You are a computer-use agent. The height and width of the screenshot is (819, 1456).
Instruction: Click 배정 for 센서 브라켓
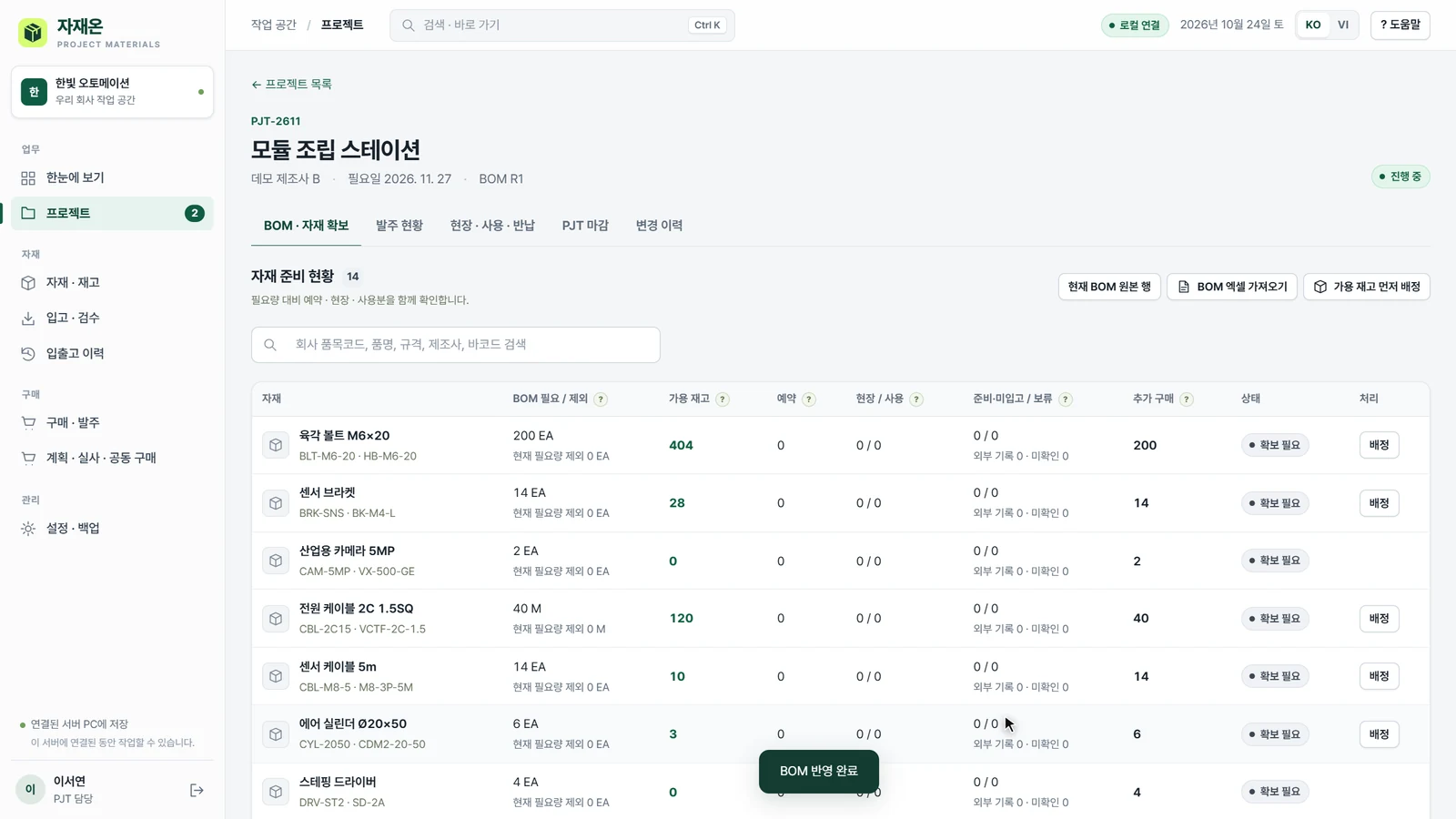tap(1380, 503)
